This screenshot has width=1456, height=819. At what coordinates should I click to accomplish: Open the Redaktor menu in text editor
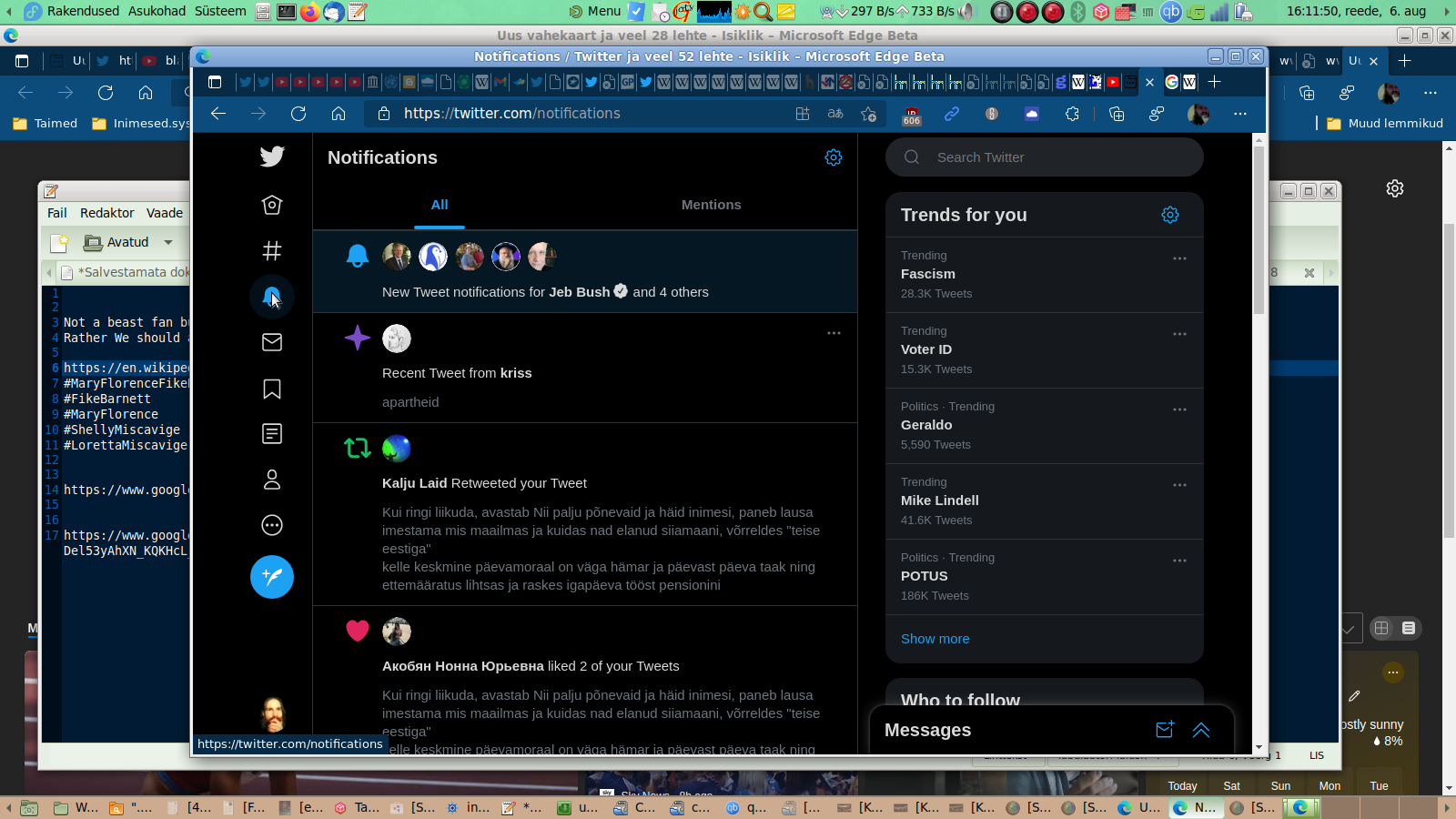click(x=107, y=213)
